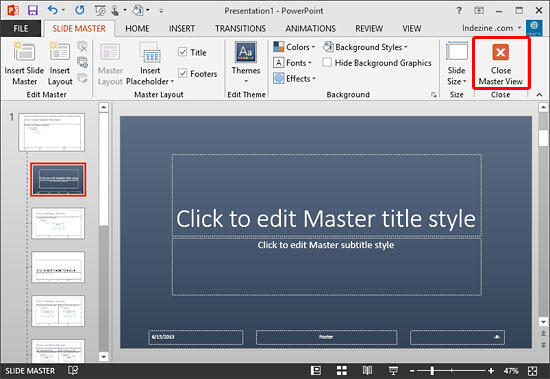This screenshot has height=379, width=550.
Task: Open the Help question mark icon
Action: point(459,11)
